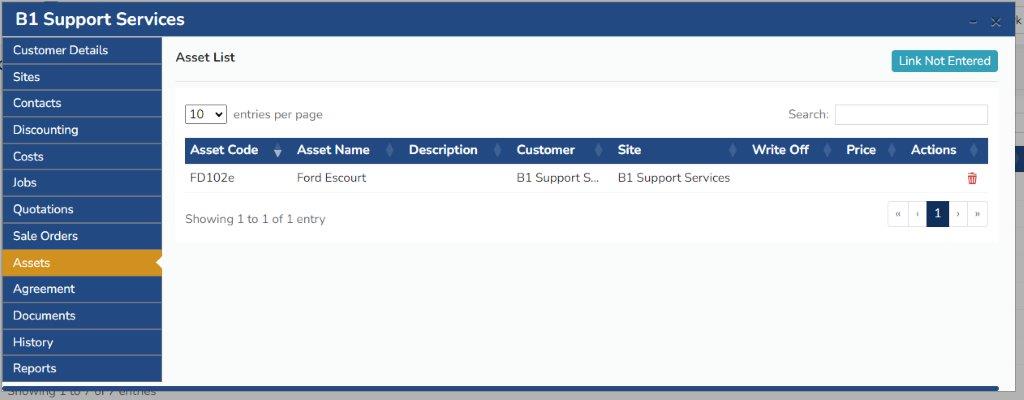Focus the Search input field
The image size is (1024, 400).
(x=911, y=114)
